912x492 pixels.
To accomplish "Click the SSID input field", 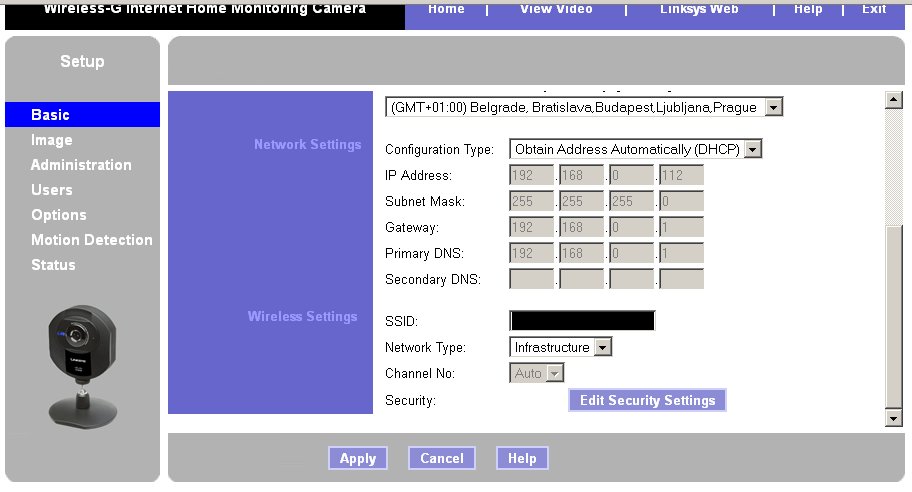I will point(582,321).
